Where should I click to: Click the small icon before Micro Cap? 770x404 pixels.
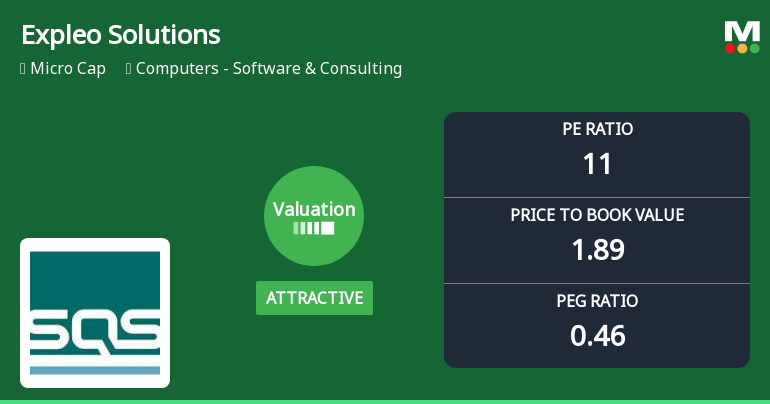pyautogui.click(x=23, y=69)
